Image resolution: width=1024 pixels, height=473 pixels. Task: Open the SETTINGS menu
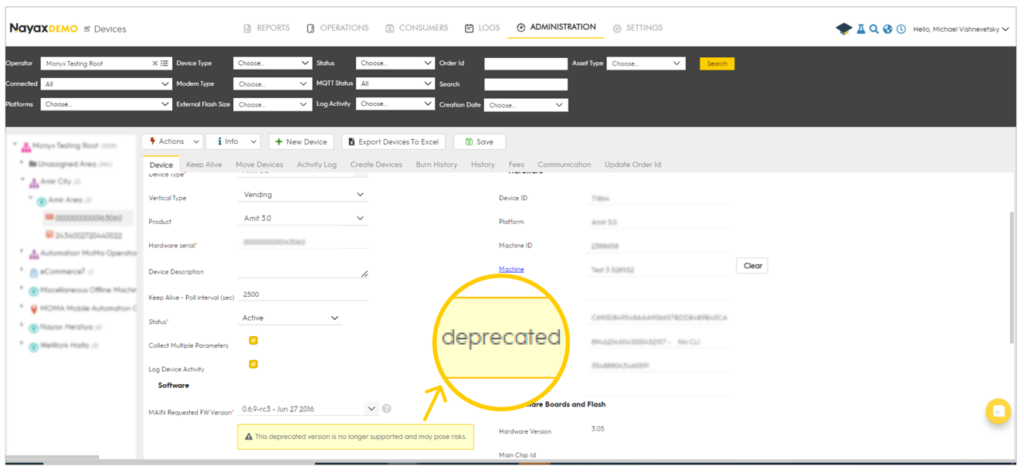(x=638, y=28)
